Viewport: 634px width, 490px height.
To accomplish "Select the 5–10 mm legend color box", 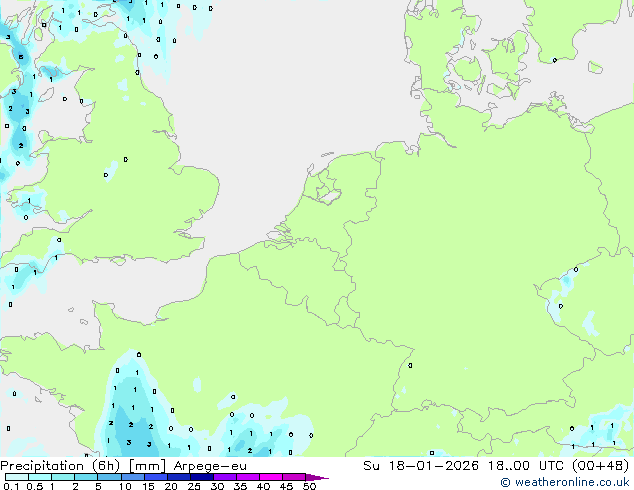I will pyautogui.click(x=109, y=477).
